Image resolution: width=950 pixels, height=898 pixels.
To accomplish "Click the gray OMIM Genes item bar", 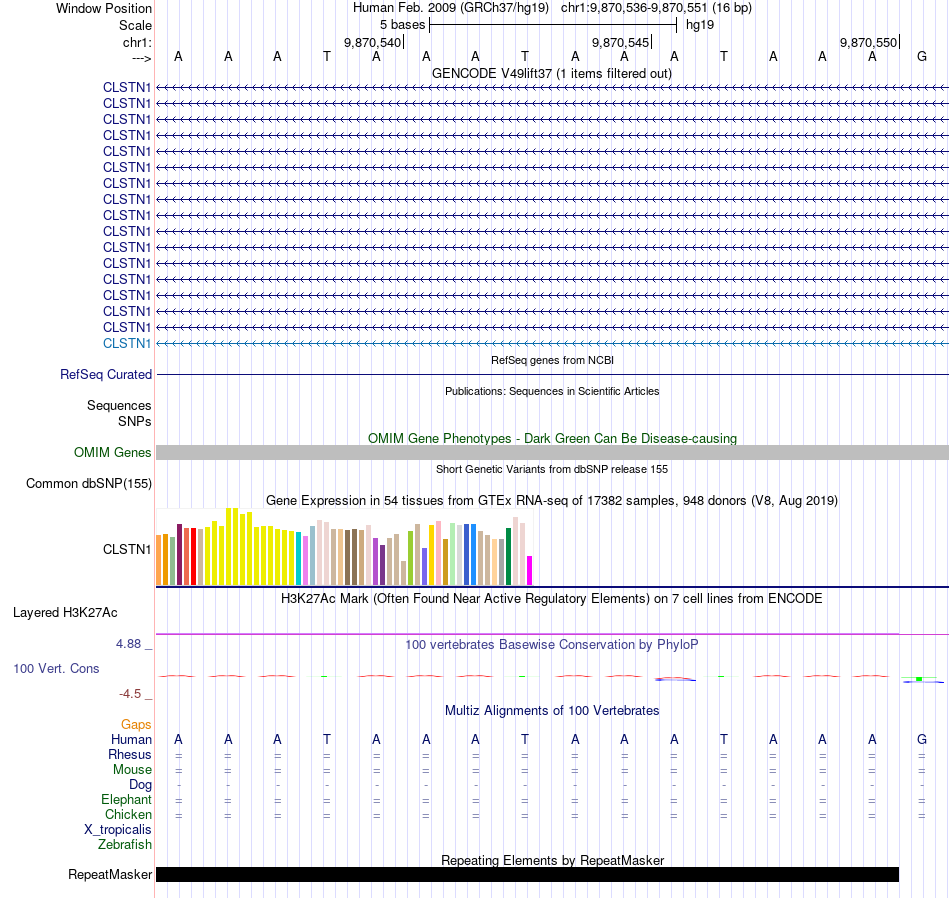I will 552,453.
